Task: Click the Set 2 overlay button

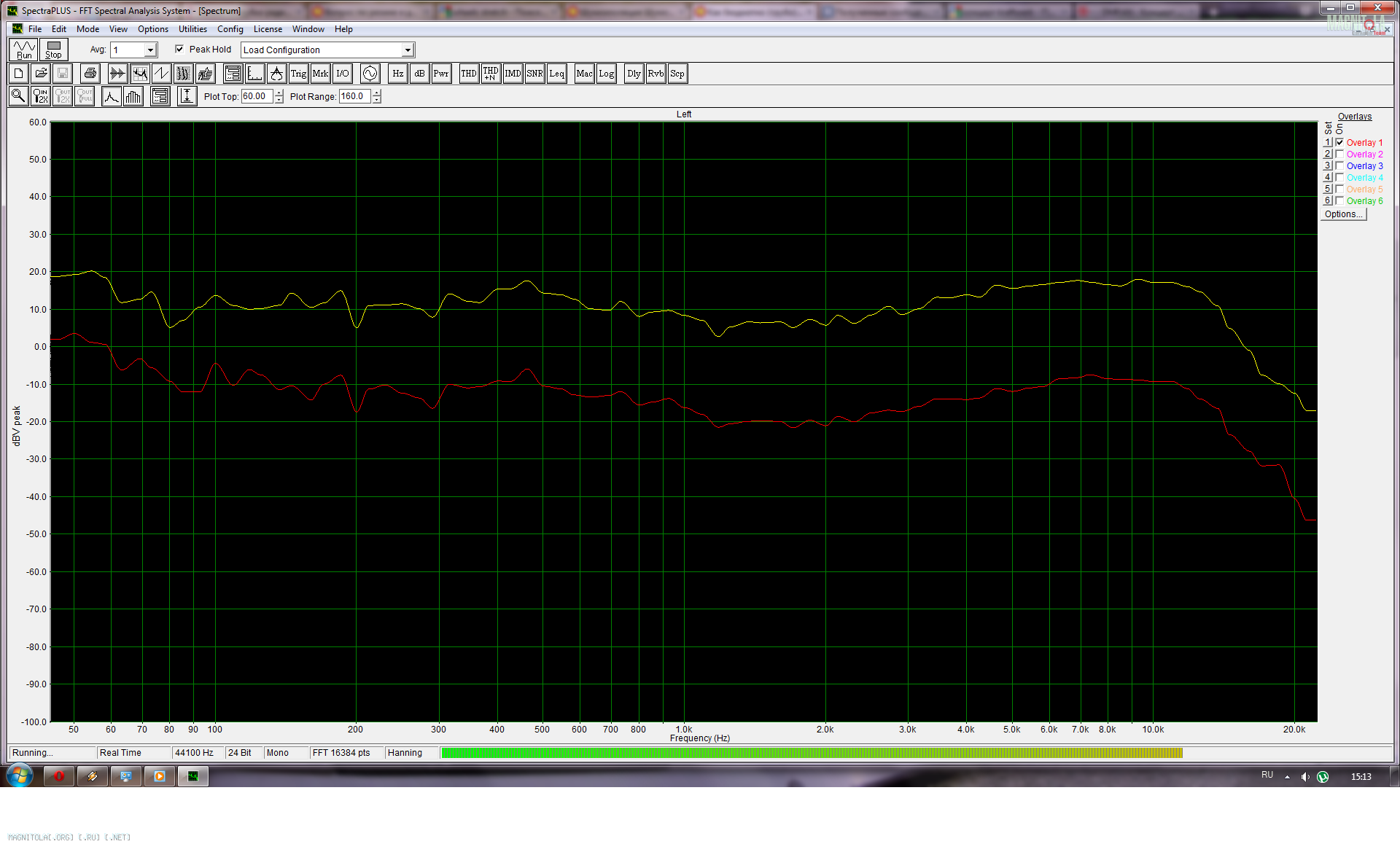Action: pyautogui.click(x=1328, y=154)
